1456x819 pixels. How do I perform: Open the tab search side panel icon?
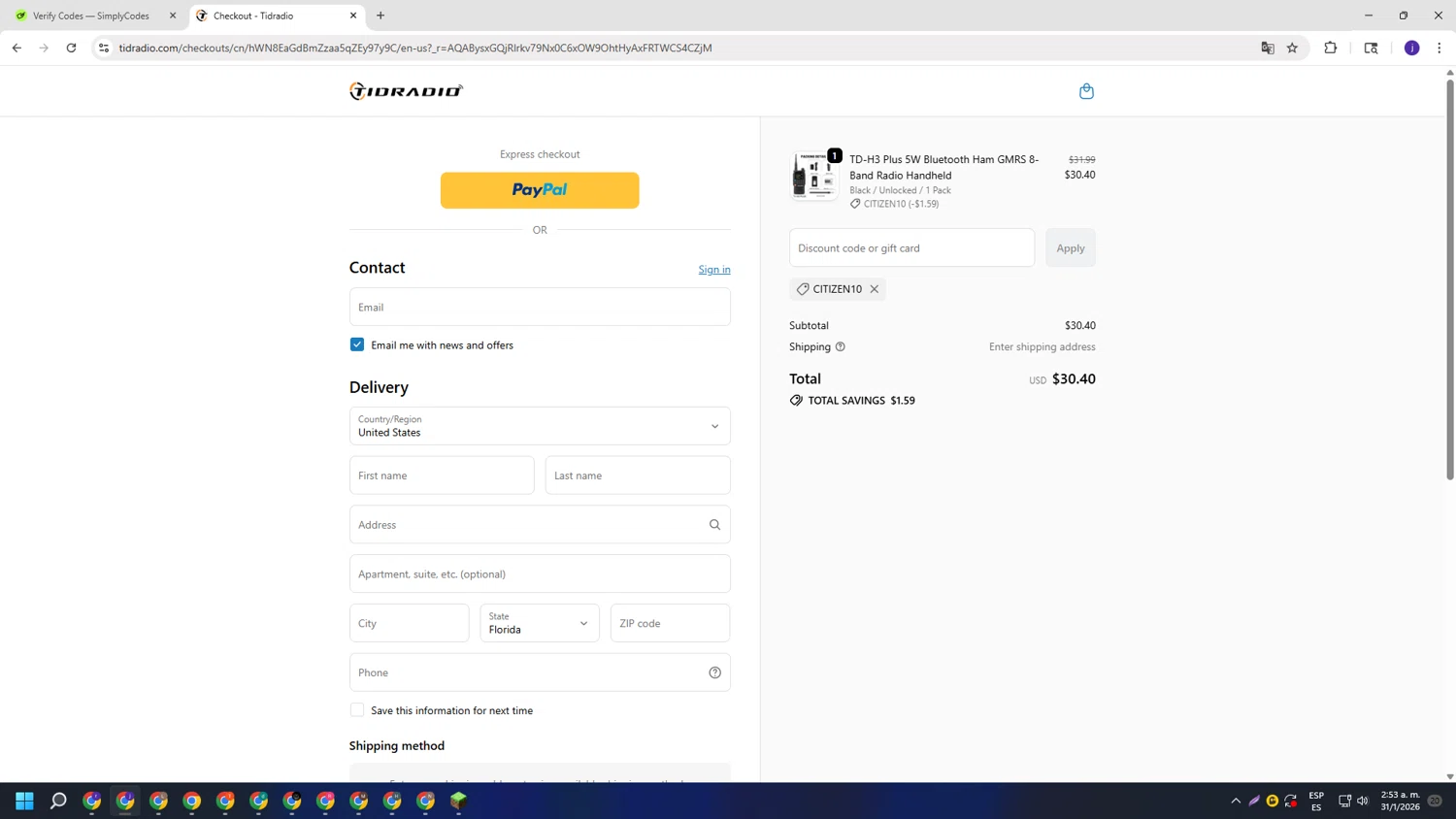[1372, 48]
